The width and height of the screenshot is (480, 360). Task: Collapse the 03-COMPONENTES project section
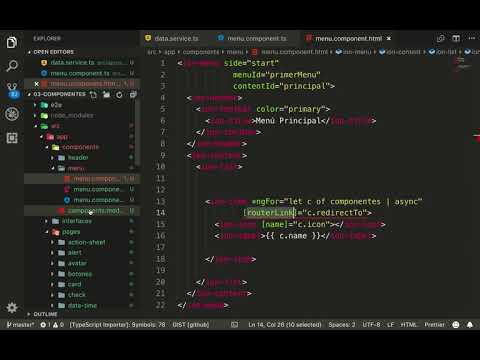(59, 94)
